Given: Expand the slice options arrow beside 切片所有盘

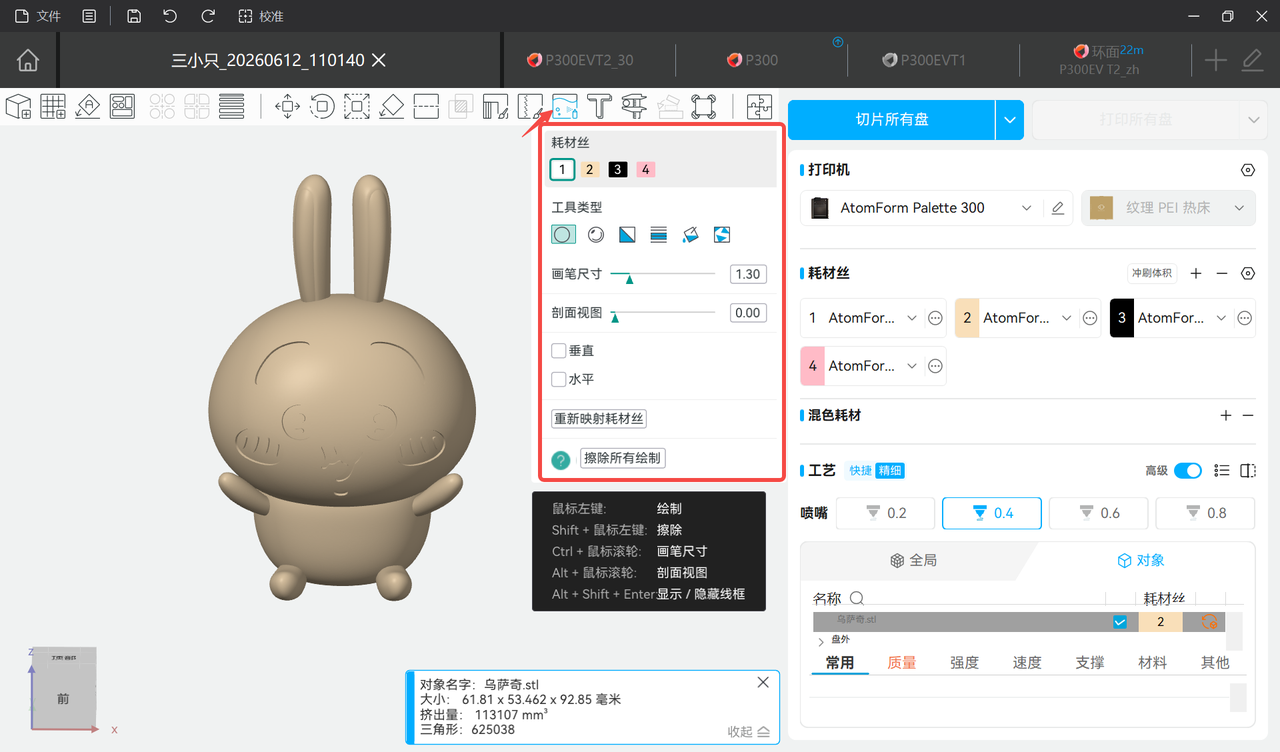Looking at the screenshot, I should (x=1010, y=120).
